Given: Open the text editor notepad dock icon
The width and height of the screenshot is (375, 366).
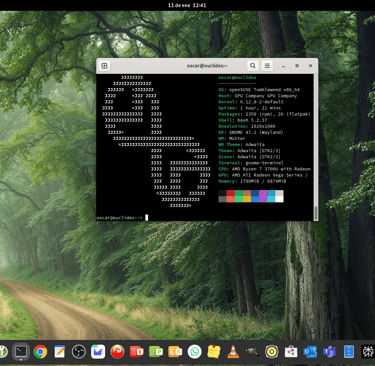Looking at the screenshot, I should (60, 351).
